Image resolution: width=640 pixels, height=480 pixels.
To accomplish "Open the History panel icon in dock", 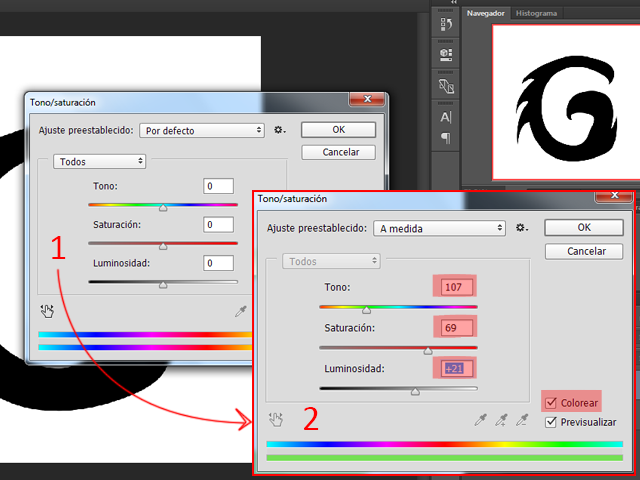I will click(446, 24).
